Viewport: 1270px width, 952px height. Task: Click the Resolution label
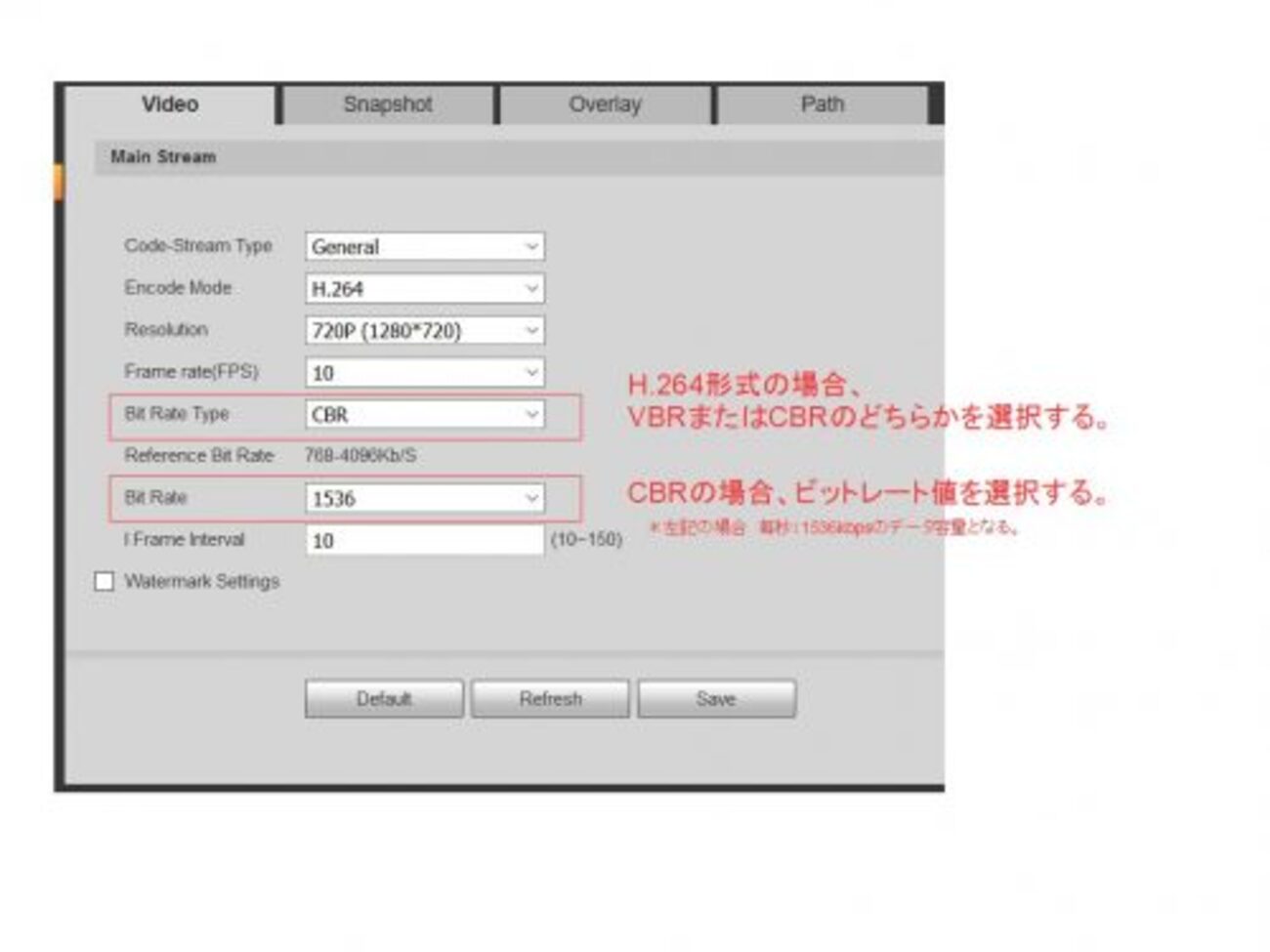(x=166, y=330)
